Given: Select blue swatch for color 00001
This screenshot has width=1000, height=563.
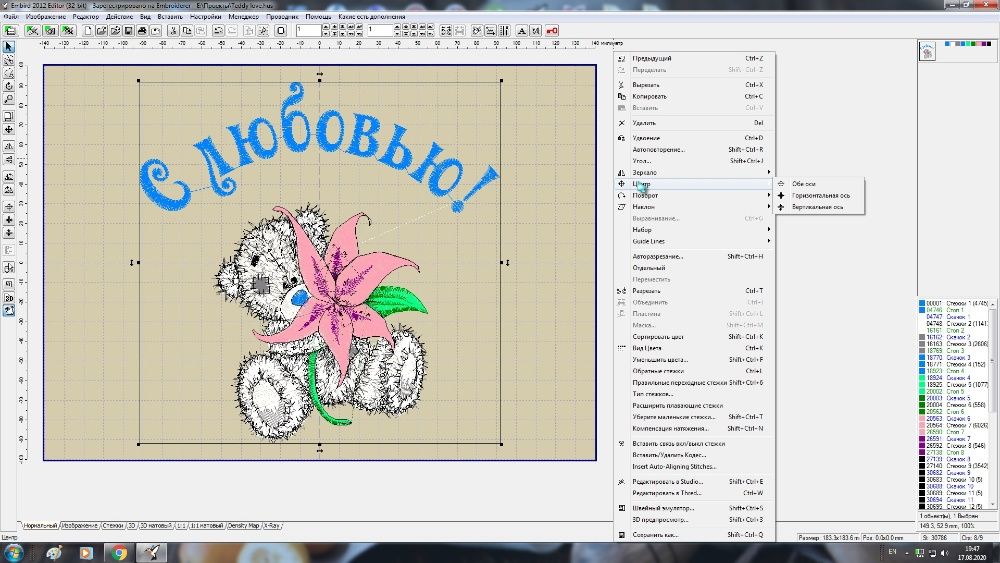Looking at the screenshot, I should tap(922, 303).
